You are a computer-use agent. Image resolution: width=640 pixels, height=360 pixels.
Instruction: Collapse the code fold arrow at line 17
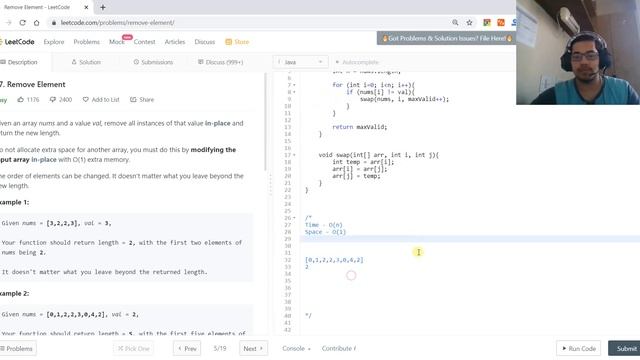[x=294, y=155]
